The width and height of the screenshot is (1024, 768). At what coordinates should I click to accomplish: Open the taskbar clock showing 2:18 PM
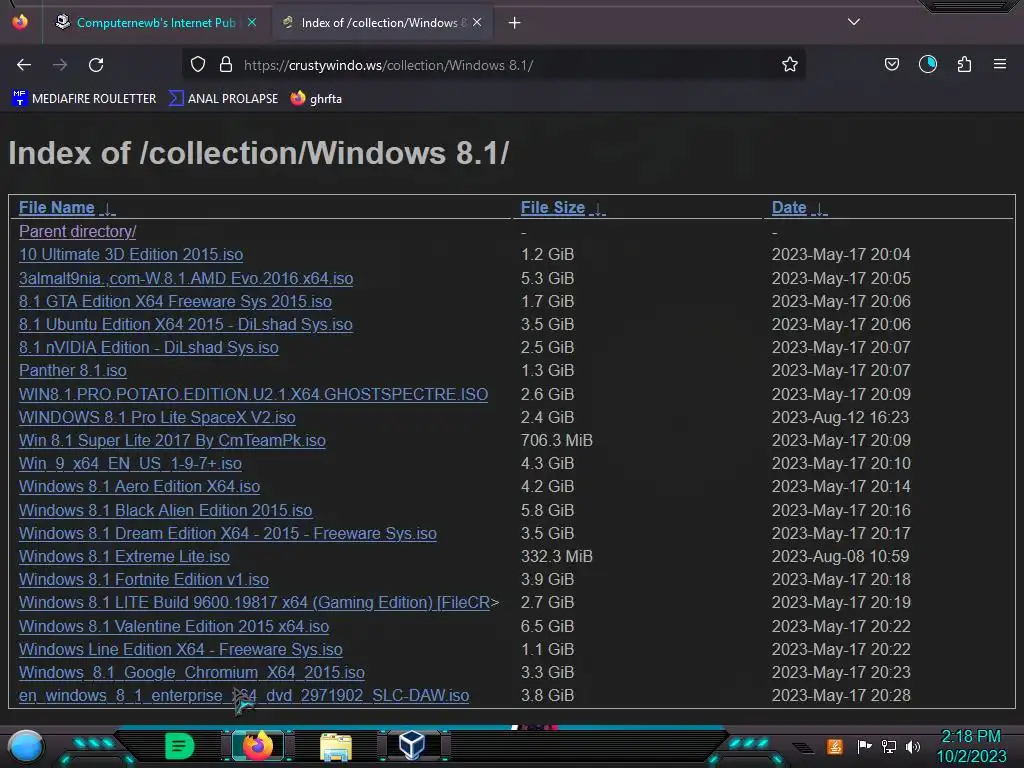971,746
